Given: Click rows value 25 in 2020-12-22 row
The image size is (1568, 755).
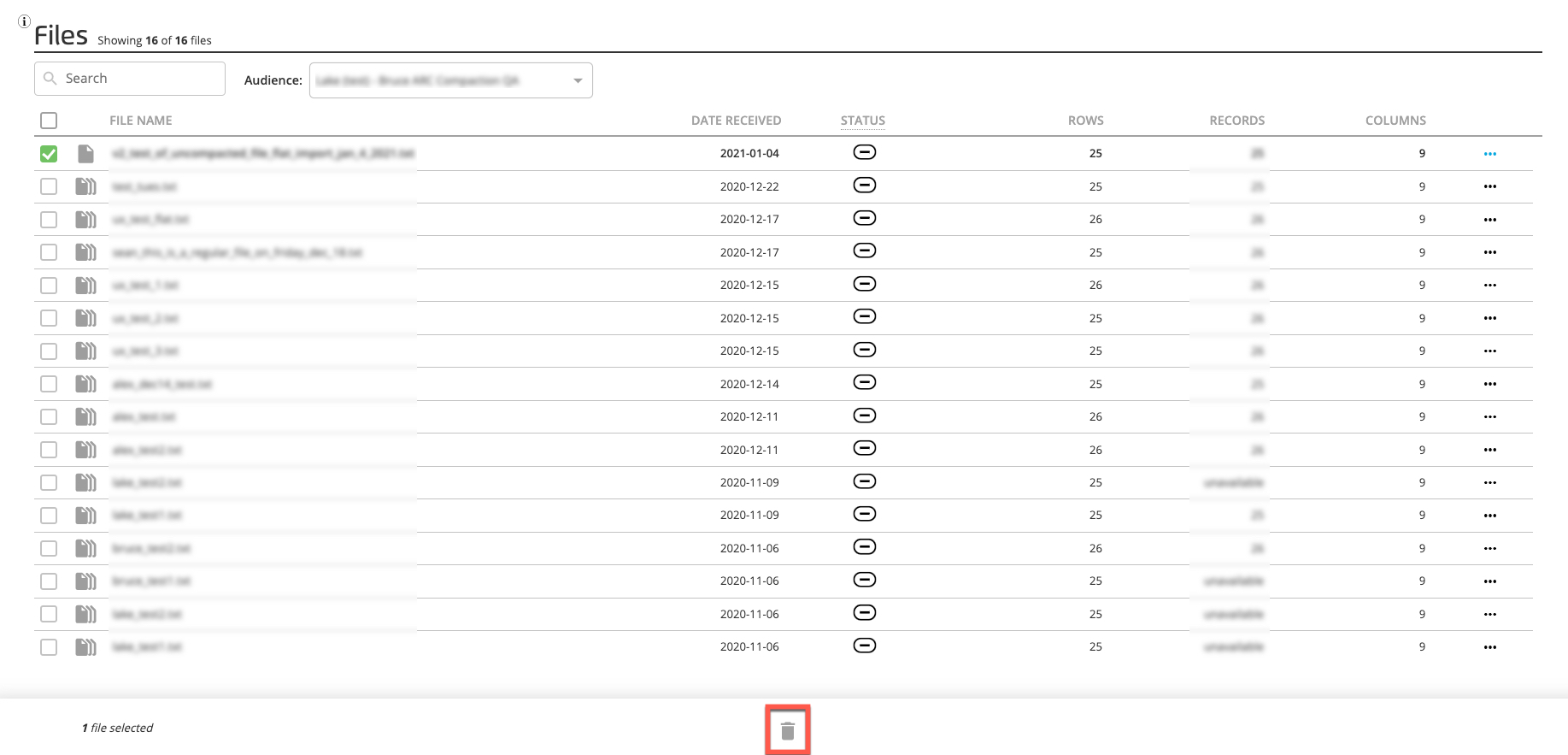Looking at the screenshot, I should tap(1095, 186).
